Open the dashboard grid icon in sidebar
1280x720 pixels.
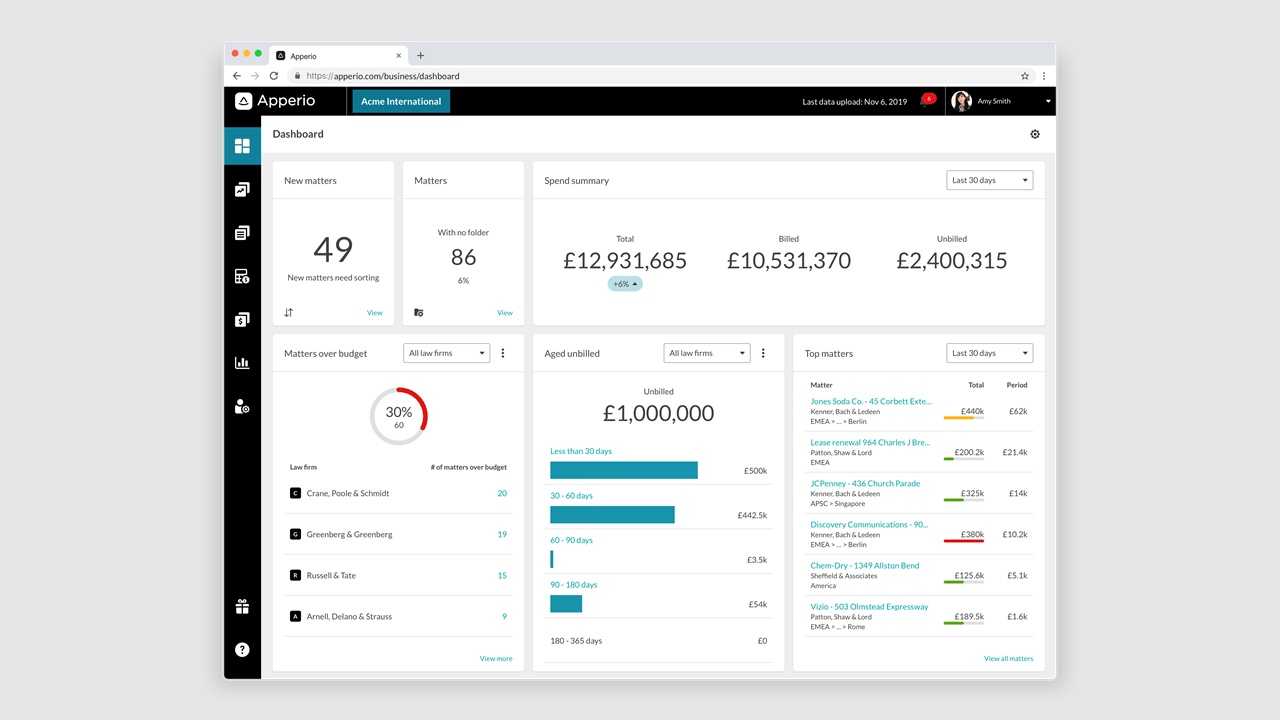tap(242, 146)
